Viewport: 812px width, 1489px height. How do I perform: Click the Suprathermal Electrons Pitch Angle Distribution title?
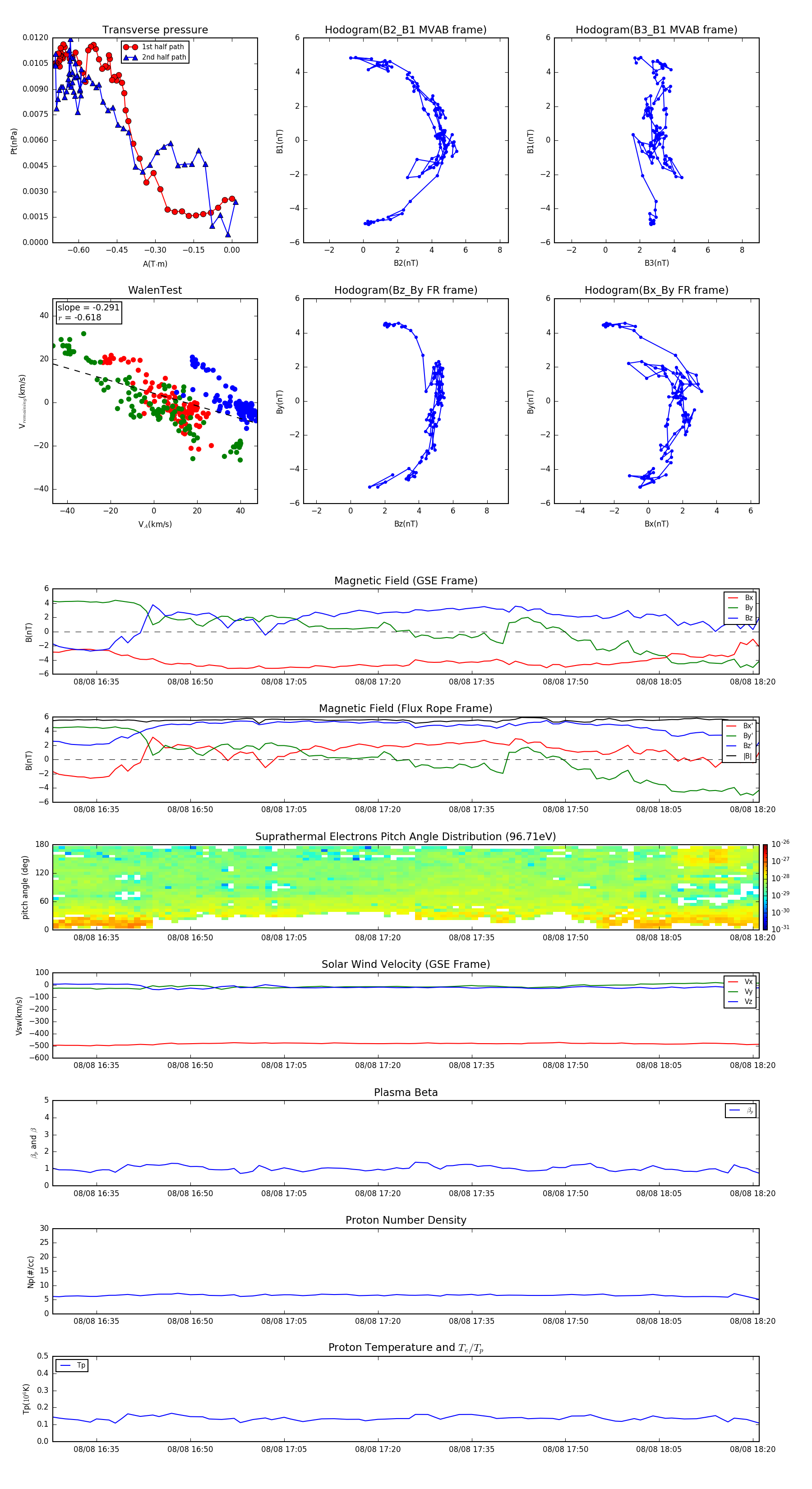(x=406, y=837)
